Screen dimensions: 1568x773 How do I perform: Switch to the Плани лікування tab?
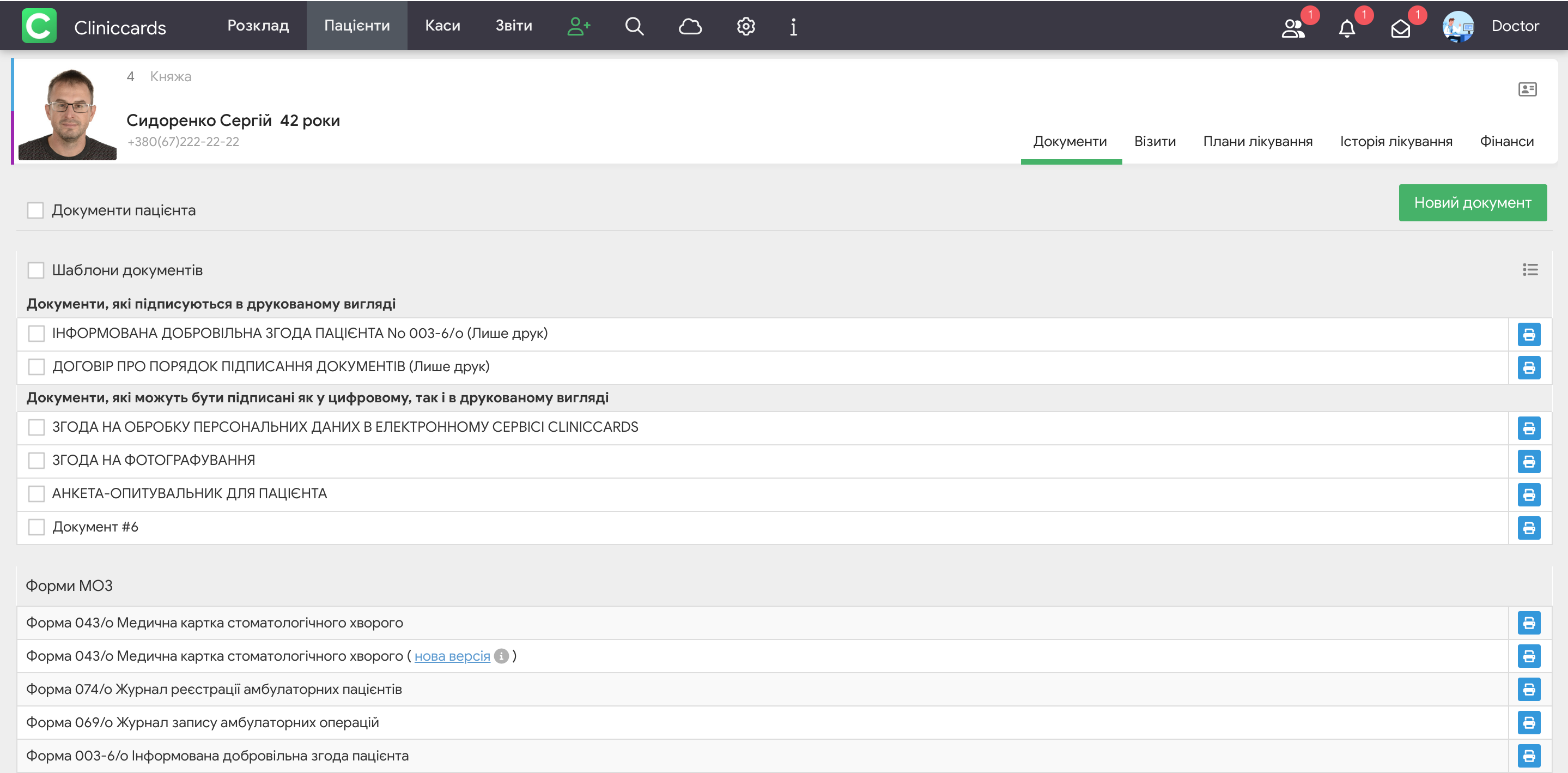pos(1257,141)
